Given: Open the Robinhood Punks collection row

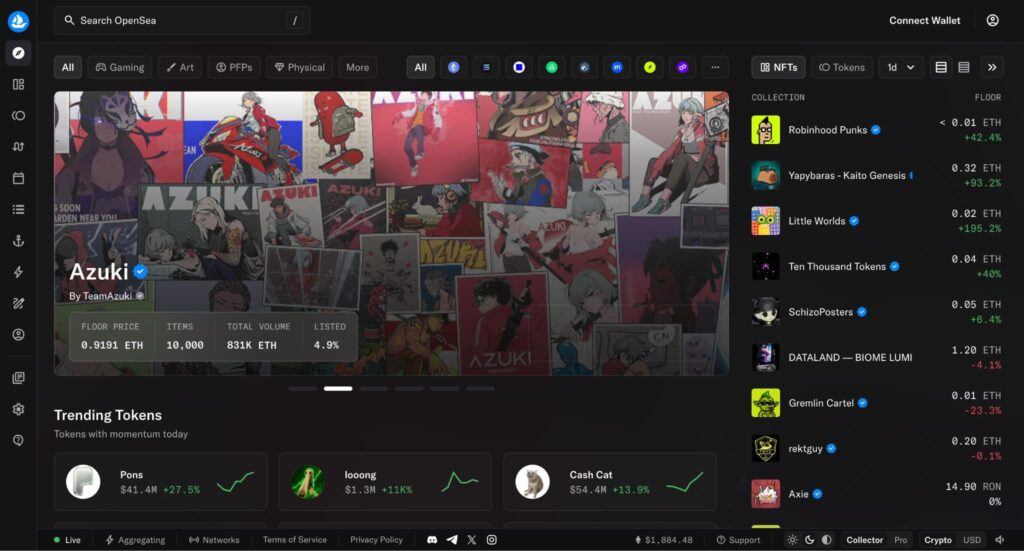Looking at the screenshot, I should click(x=876, y=130).
